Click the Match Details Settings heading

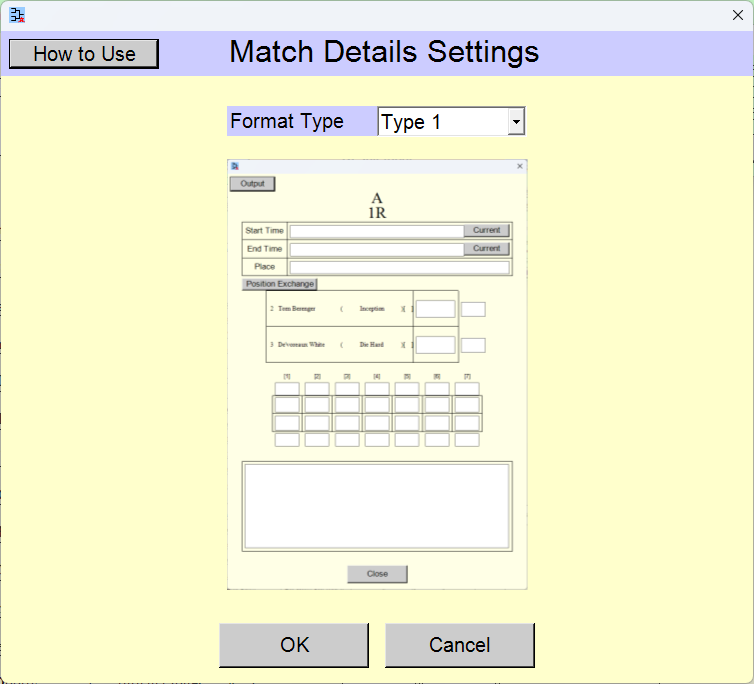pos(384,52)
